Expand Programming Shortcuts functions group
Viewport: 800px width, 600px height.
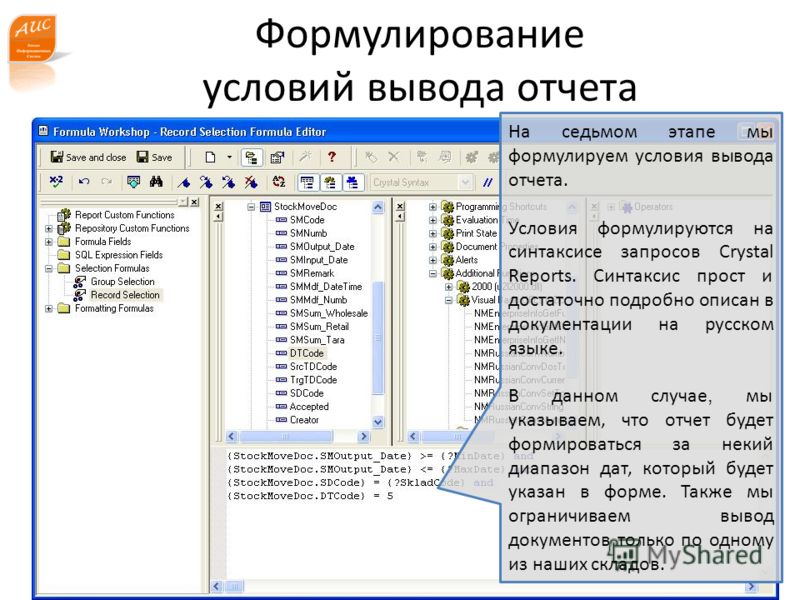point(433,207)
